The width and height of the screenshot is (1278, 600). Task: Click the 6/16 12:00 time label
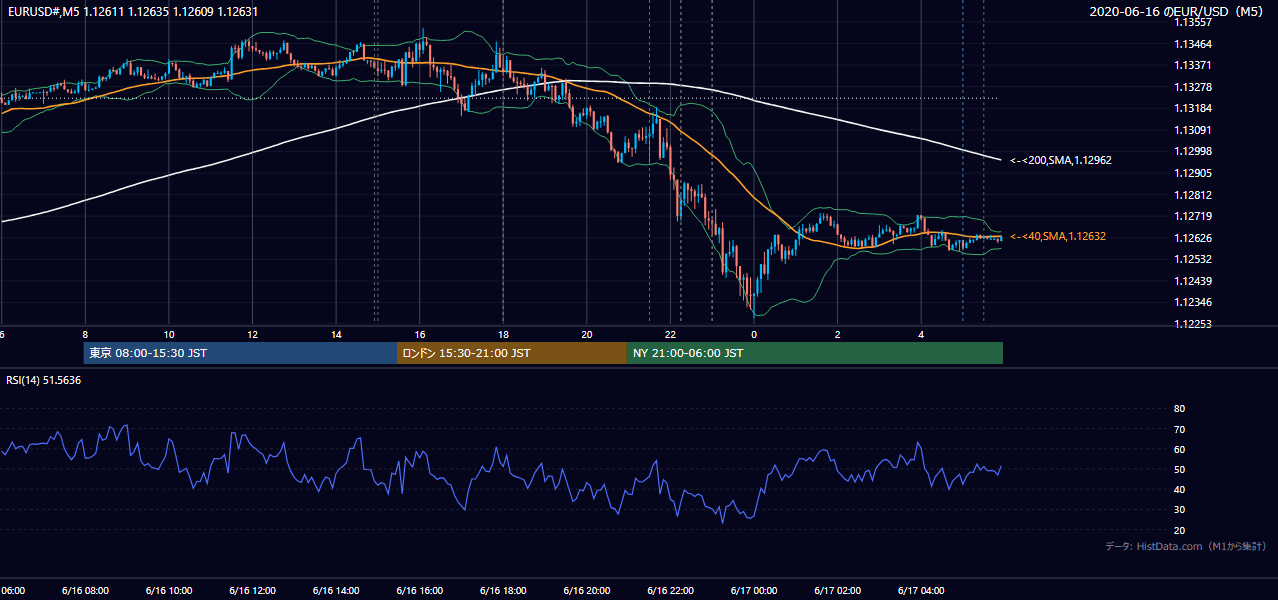coord(252,590)
